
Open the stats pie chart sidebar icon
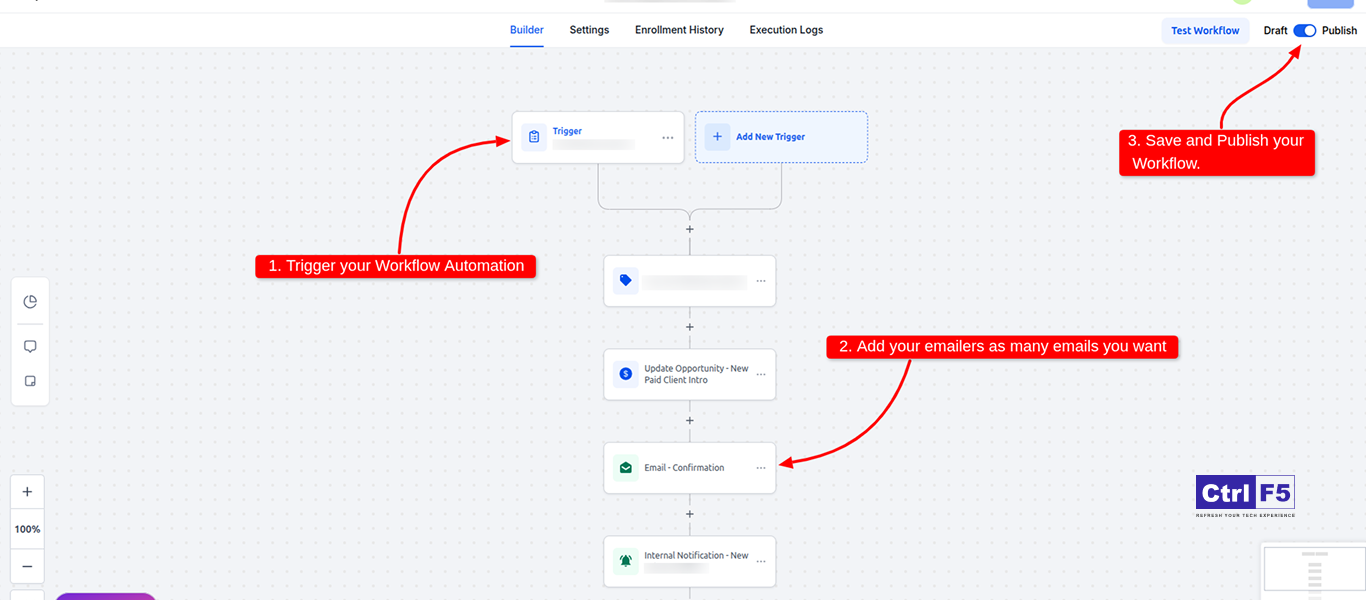(x=30, y=302)
